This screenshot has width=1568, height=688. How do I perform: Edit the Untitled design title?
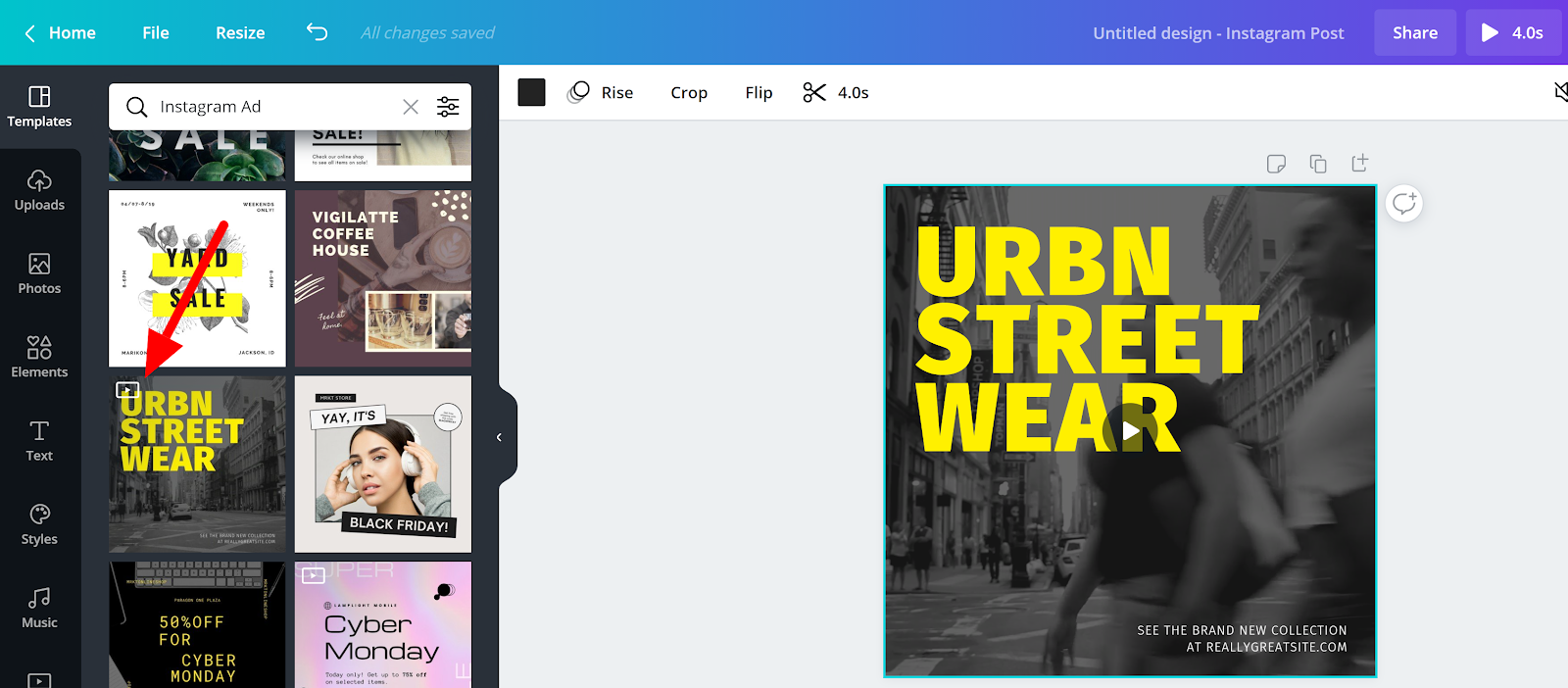click(x=1218, y=32)
